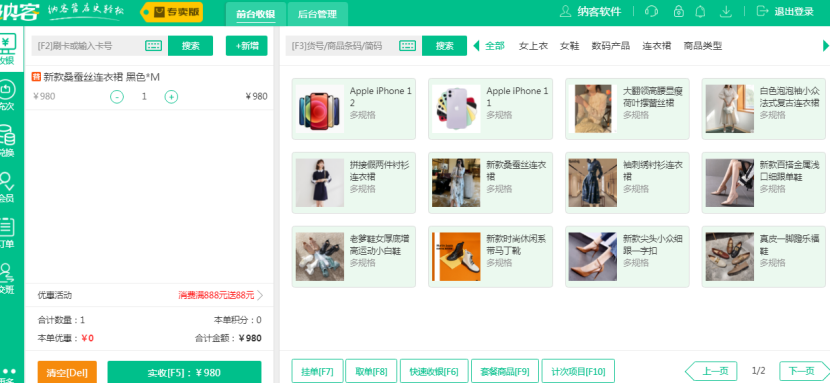The height and width of the screenshot is (383, 830).
Task: Open the notifications bell icon
Action: point(700,11)
